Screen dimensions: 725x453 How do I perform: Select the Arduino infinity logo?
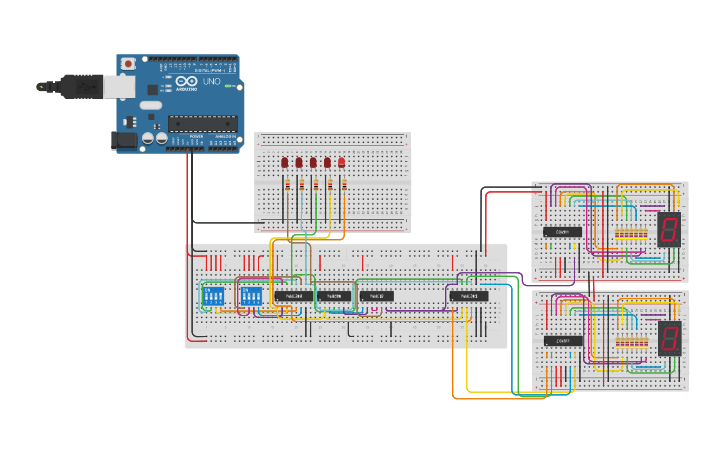coord(186,81)
